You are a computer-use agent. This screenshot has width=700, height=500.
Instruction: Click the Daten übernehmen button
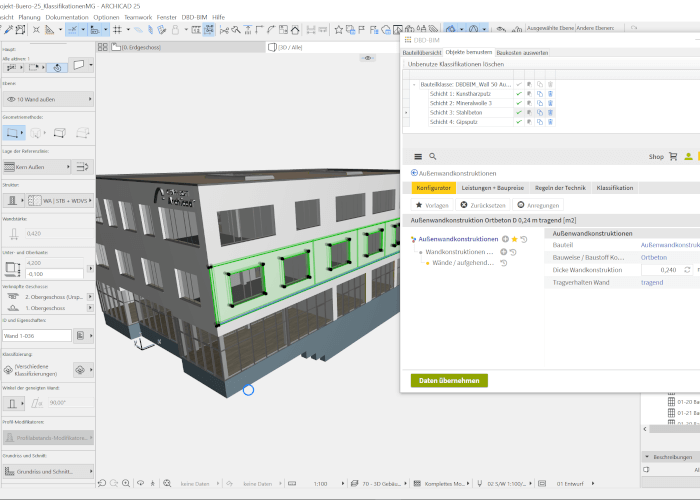pyautogui.click(x=449, y=380)
